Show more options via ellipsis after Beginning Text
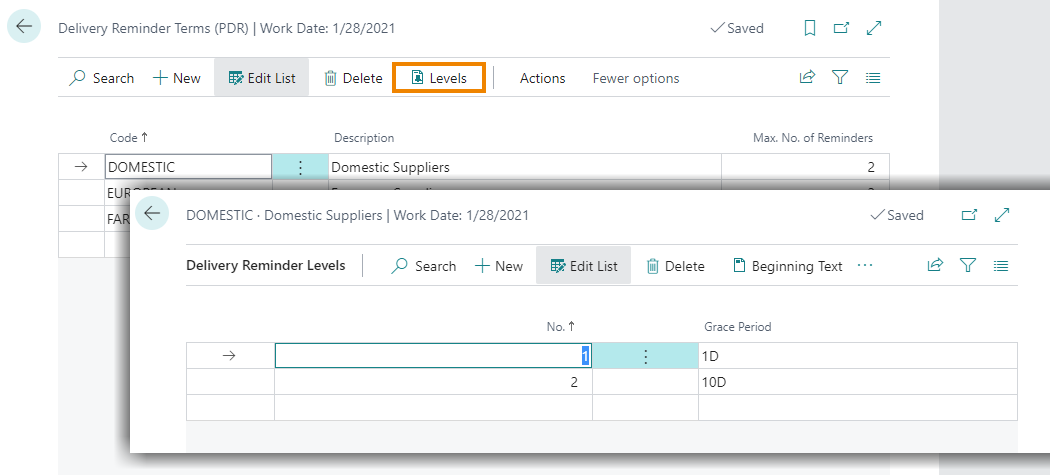 [x=865, y=266]
